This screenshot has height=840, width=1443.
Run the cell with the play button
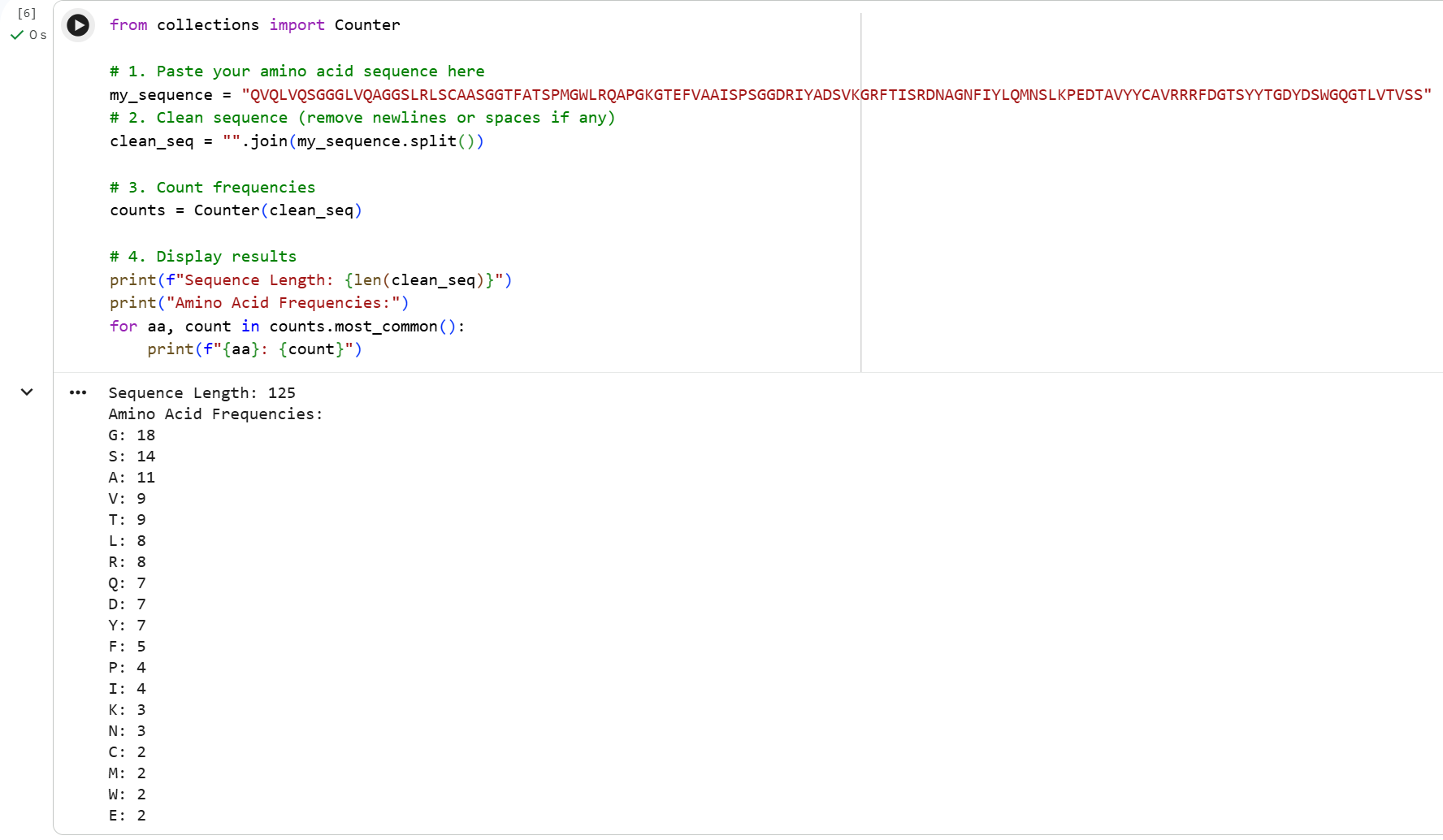[x=78, y=25]
